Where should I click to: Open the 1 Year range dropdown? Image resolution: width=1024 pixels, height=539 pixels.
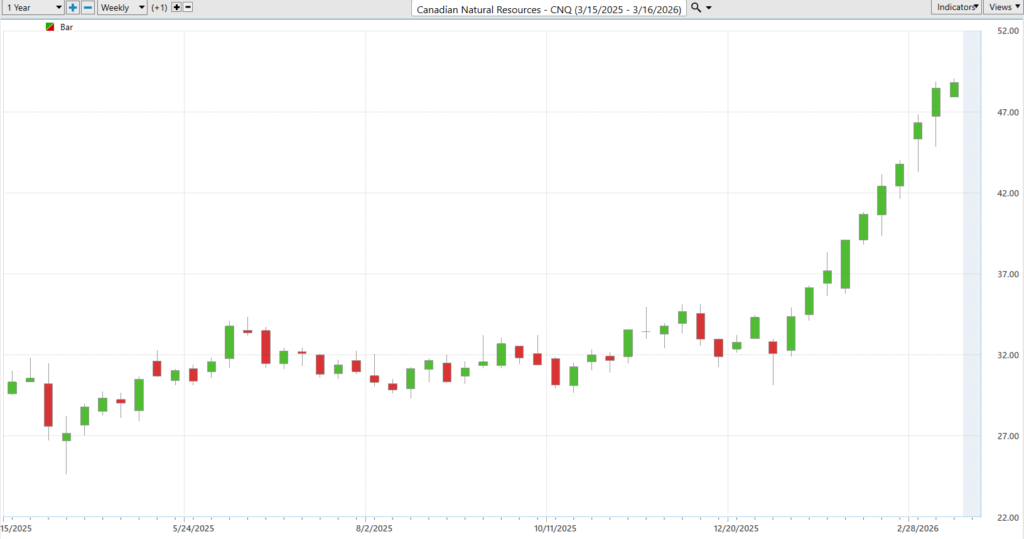(32, 7)
